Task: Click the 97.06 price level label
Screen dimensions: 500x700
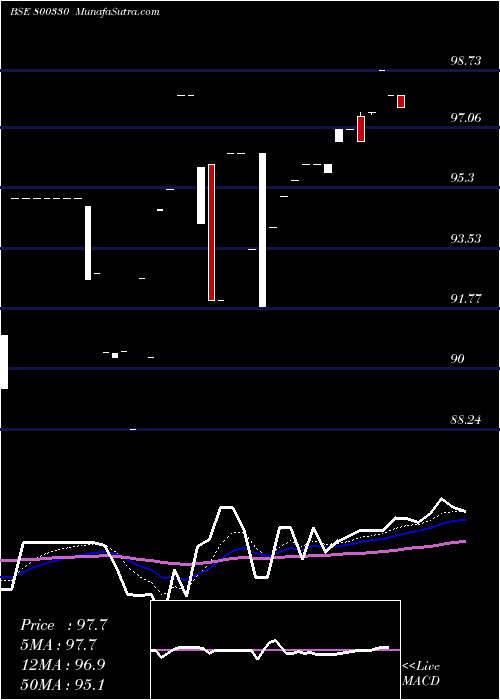Action: pyautogui.click(x=466, y=118)
